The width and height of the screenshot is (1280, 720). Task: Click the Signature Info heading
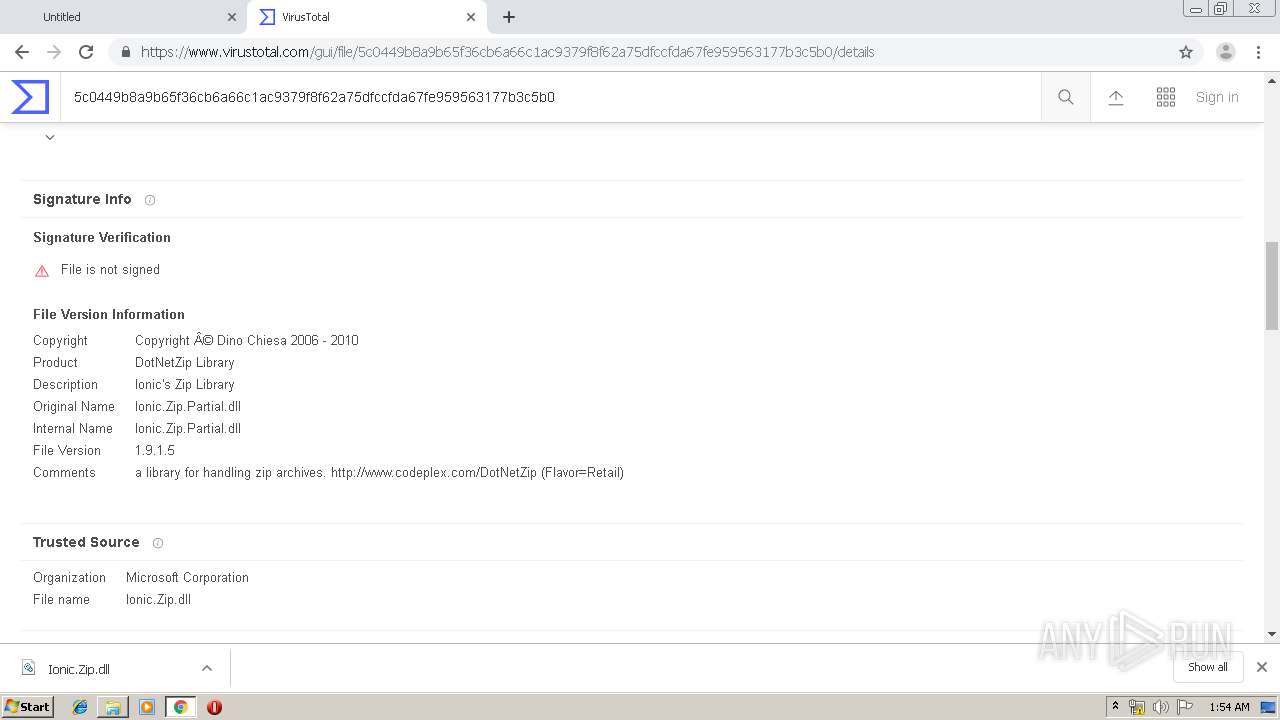(x=82, y=200)
